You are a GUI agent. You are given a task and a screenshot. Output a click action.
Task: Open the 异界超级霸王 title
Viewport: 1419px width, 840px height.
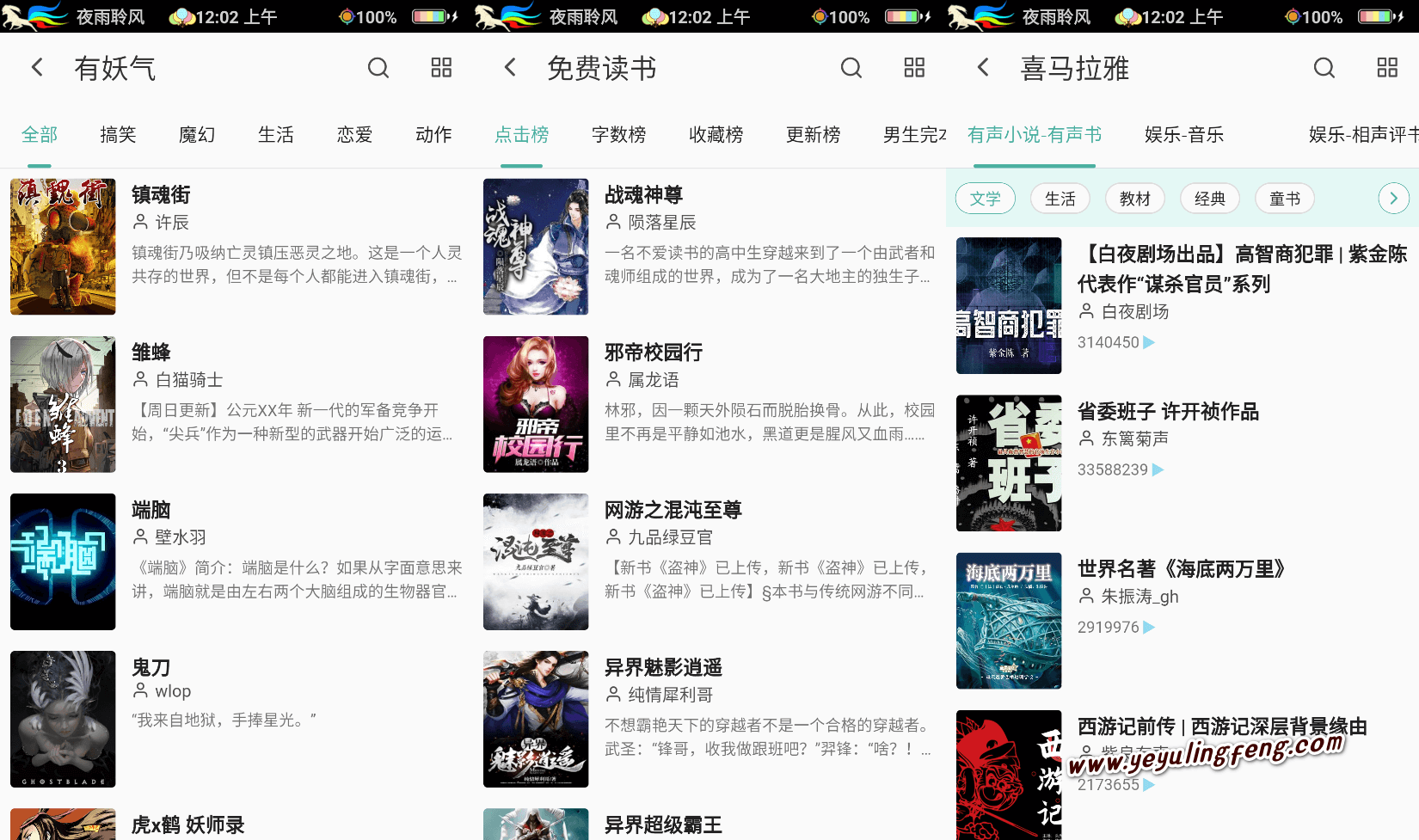point(664,825)
